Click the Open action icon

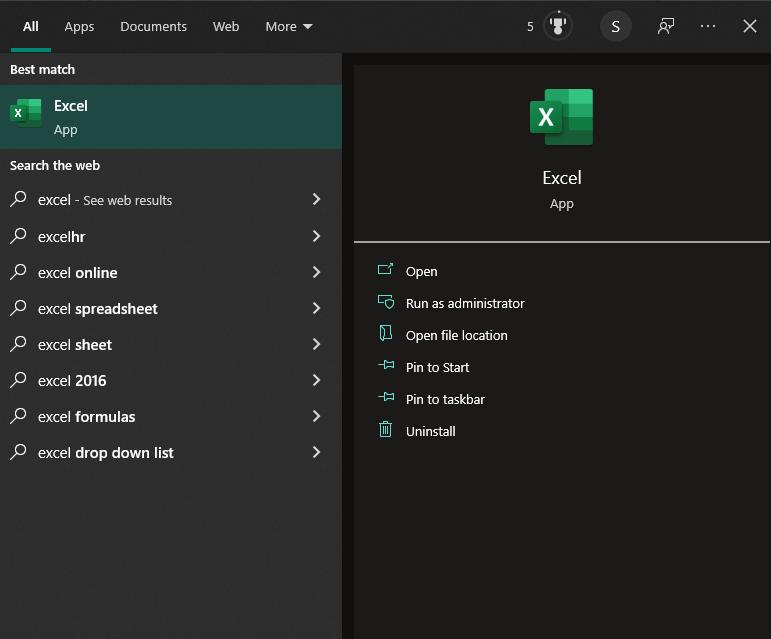(386, 269)
